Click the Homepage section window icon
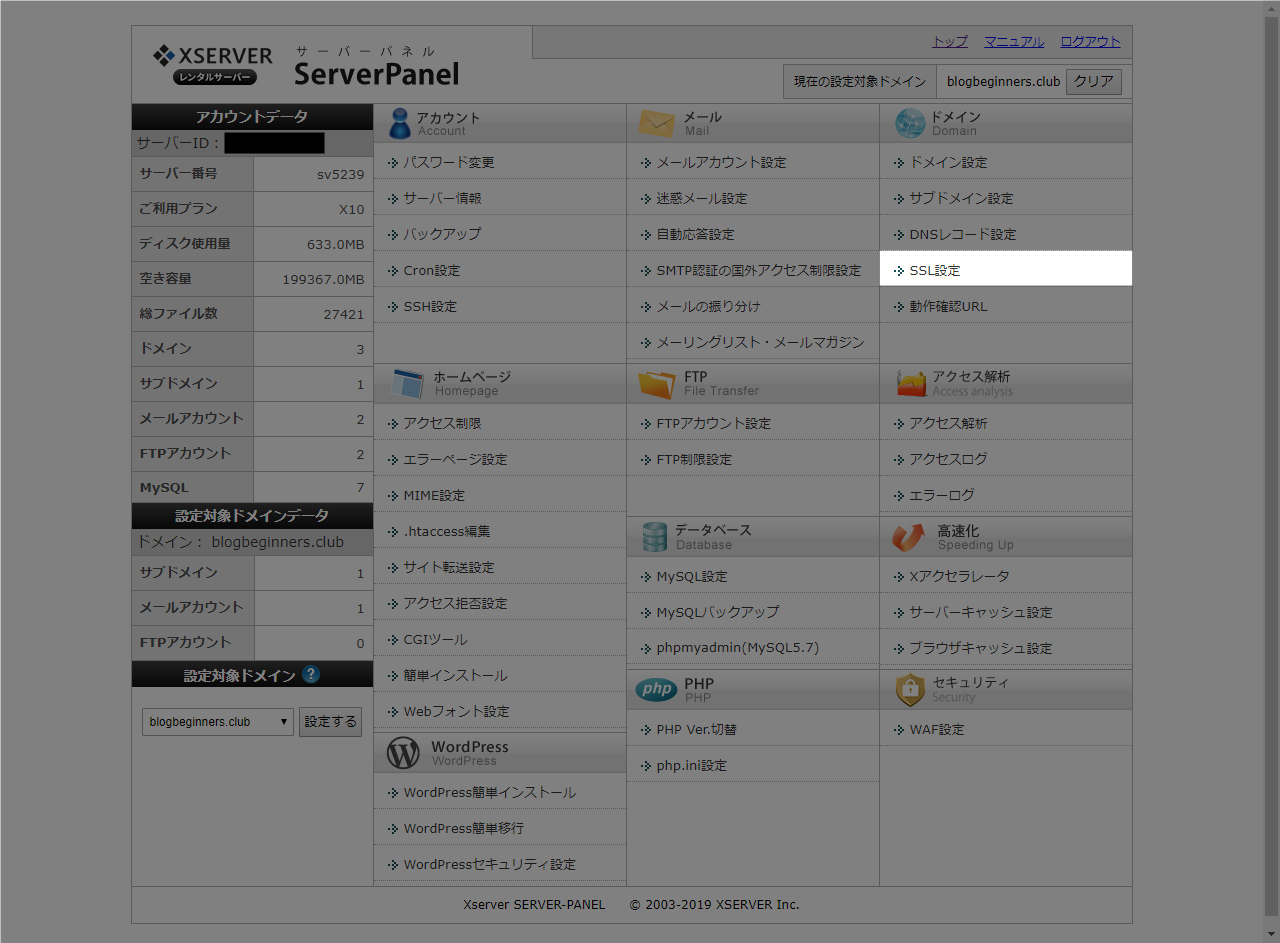Screen dimensions: 1280x943 coord(407,383)
